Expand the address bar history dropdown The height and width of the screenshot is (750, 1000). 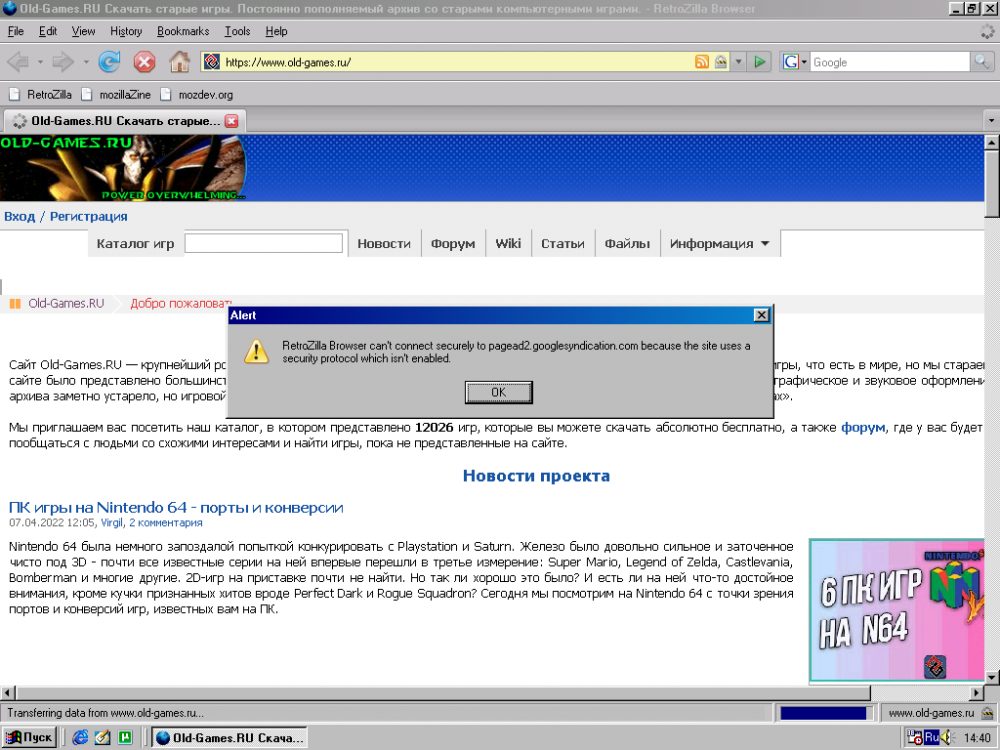(x=739, y=62)
